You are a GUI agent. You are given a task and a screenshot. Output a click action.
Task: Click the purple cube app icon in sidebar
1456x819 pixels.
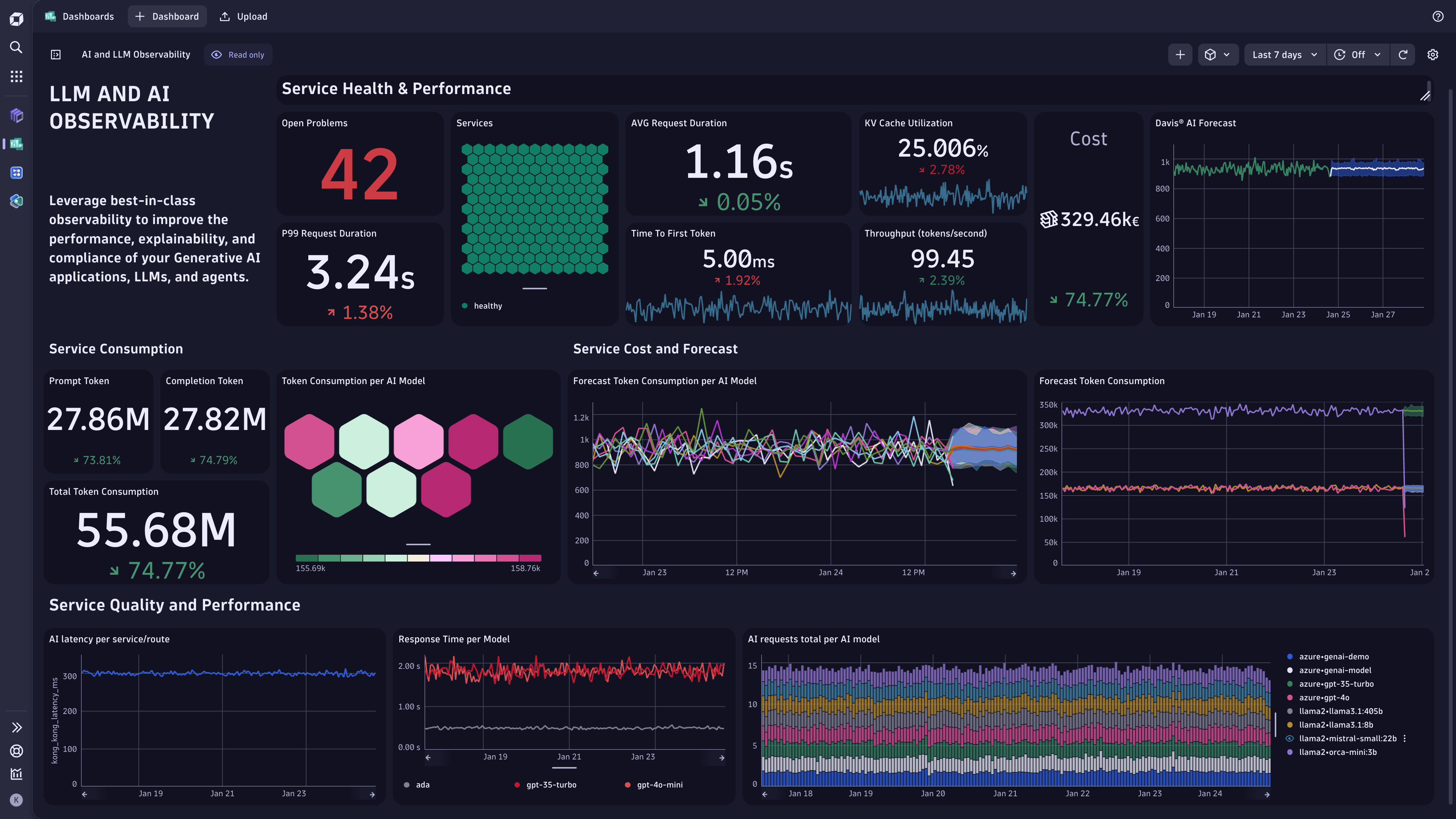16,115
